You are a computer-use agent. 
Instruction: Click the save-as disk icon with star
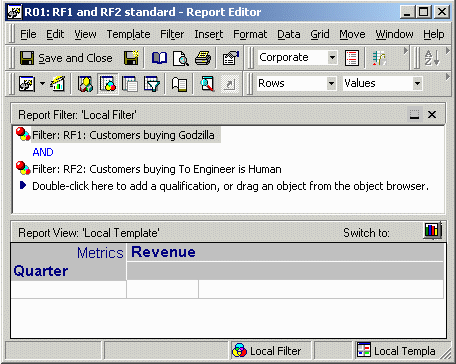click(x=131, y=58)
